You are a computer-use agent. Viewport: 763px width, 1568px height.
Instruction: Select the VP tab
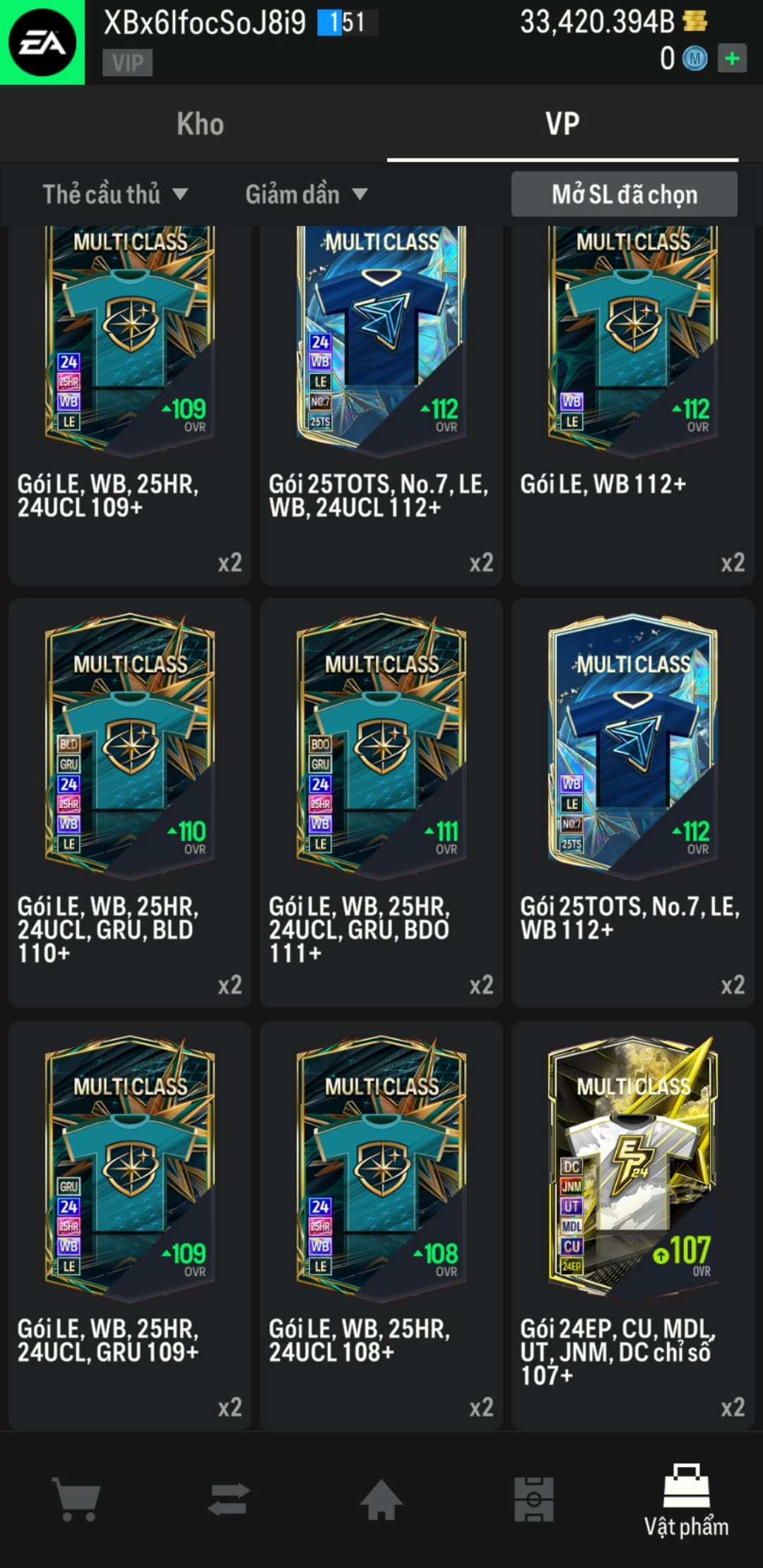point(563,124)
